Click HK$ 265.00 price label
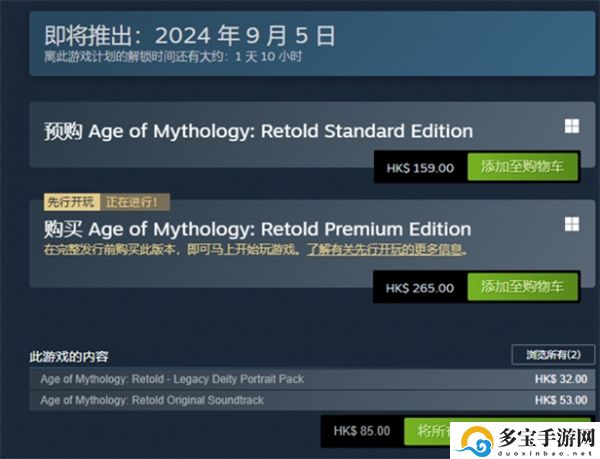 pyautogui.click(x=420, y=288)
